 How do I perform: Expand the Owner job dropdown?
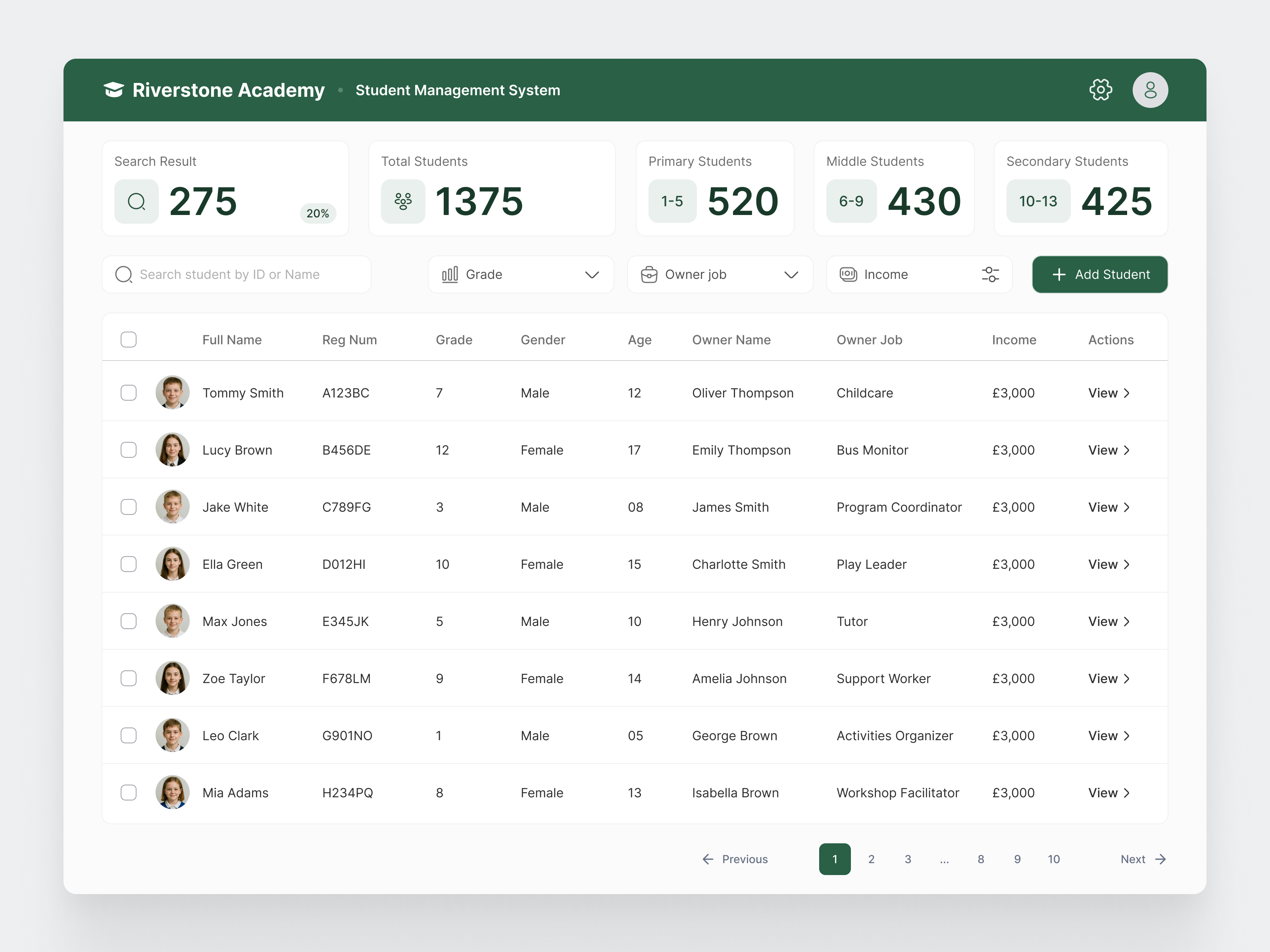pyautogui.click(x=791, y=274)
